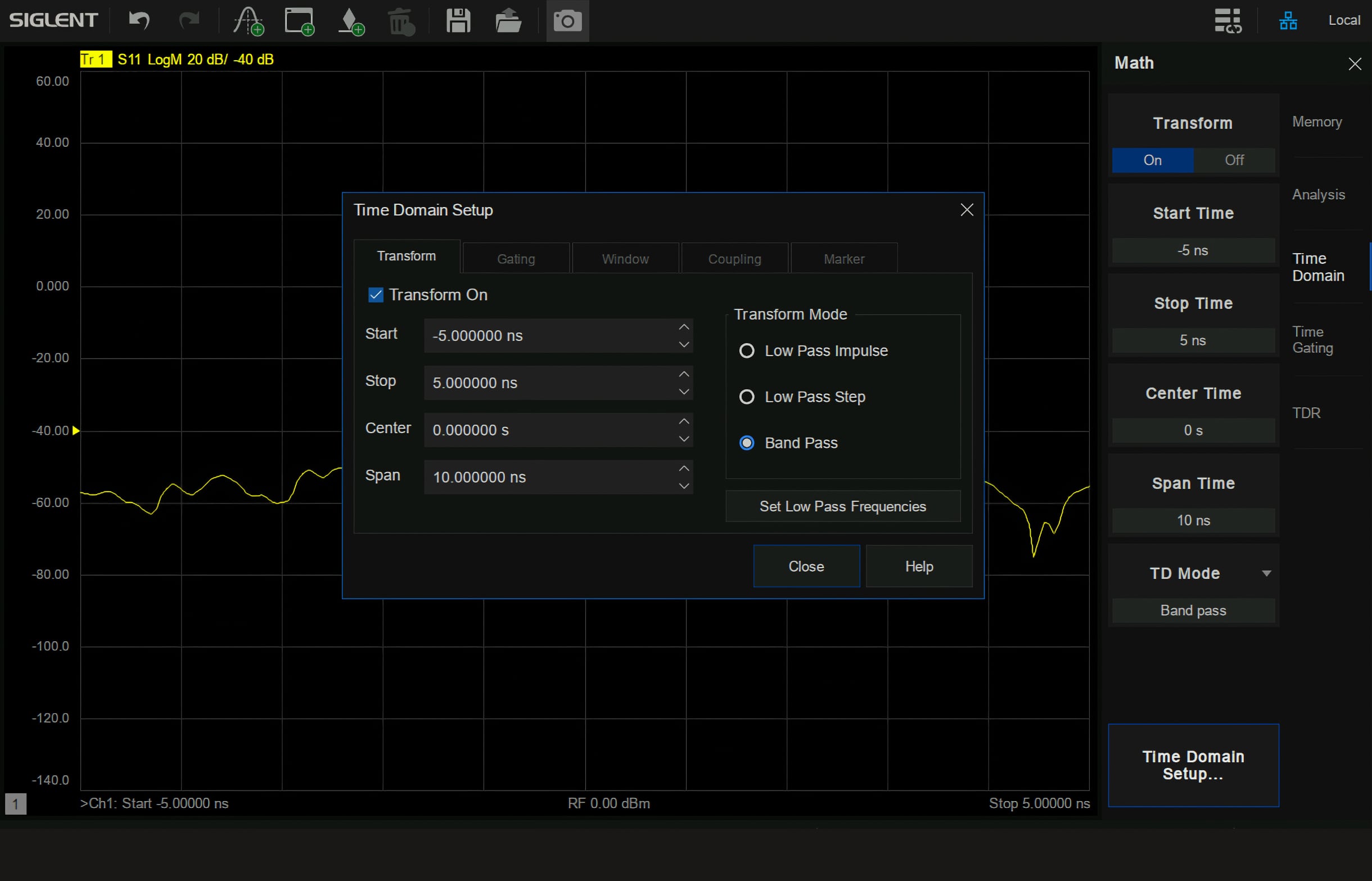The height and width of the screenshot is (881, 1372).
Task: Click the open folder recall icon
Action: [508, 21]
